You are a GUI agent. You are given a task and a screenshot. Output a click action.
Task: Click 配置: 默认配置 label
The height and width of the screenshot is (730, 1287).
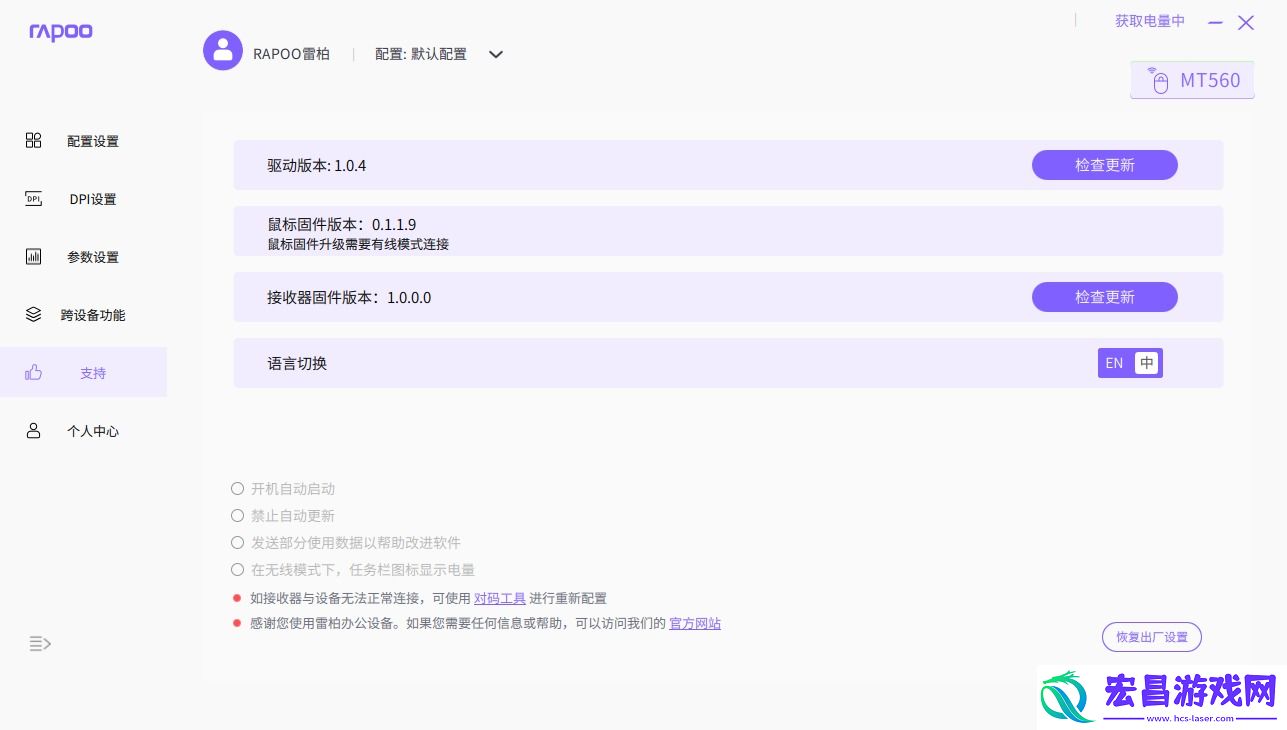tap(421, 54)
